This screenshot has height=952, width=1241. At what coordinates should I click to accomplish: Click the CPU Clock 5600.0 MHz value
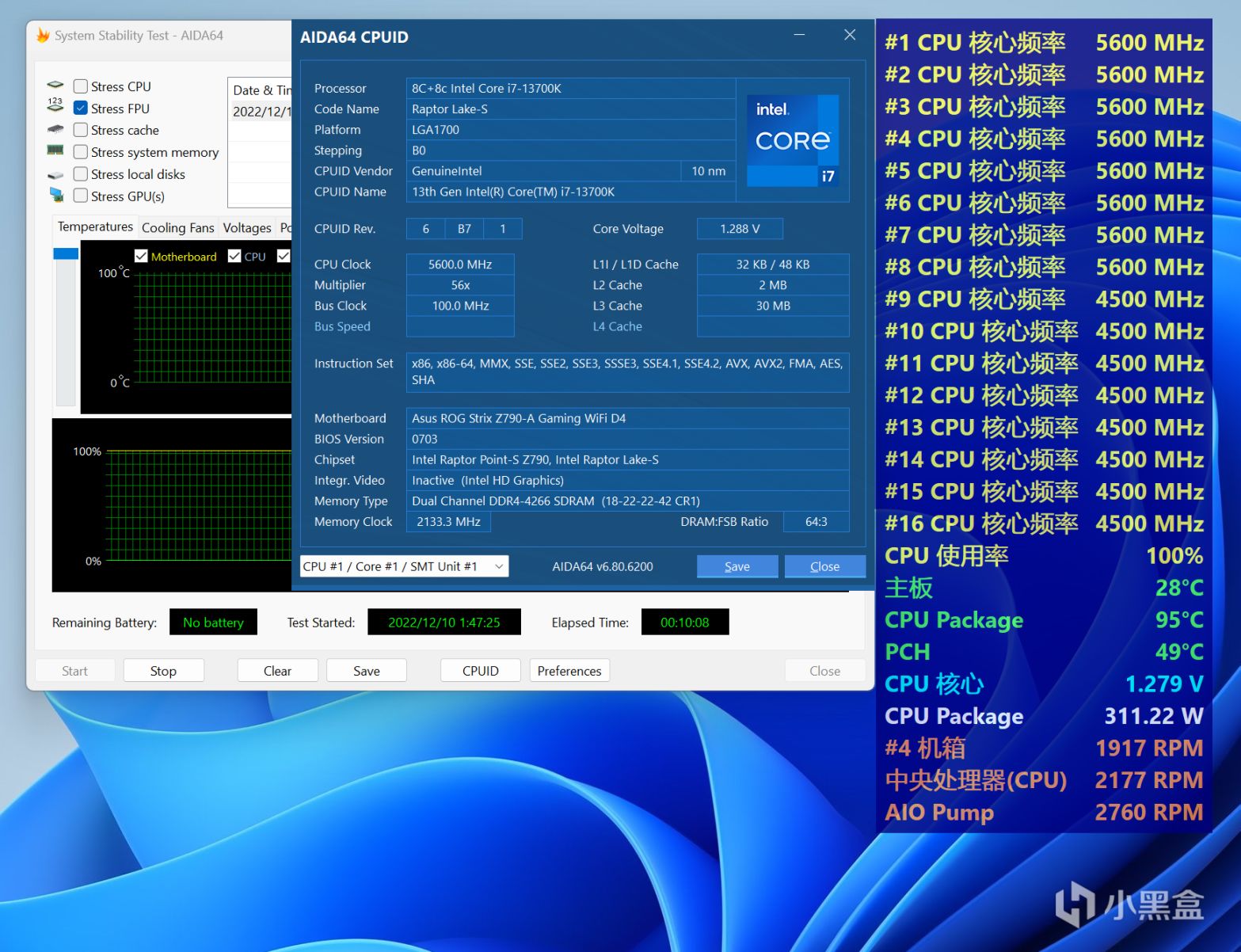460,265
